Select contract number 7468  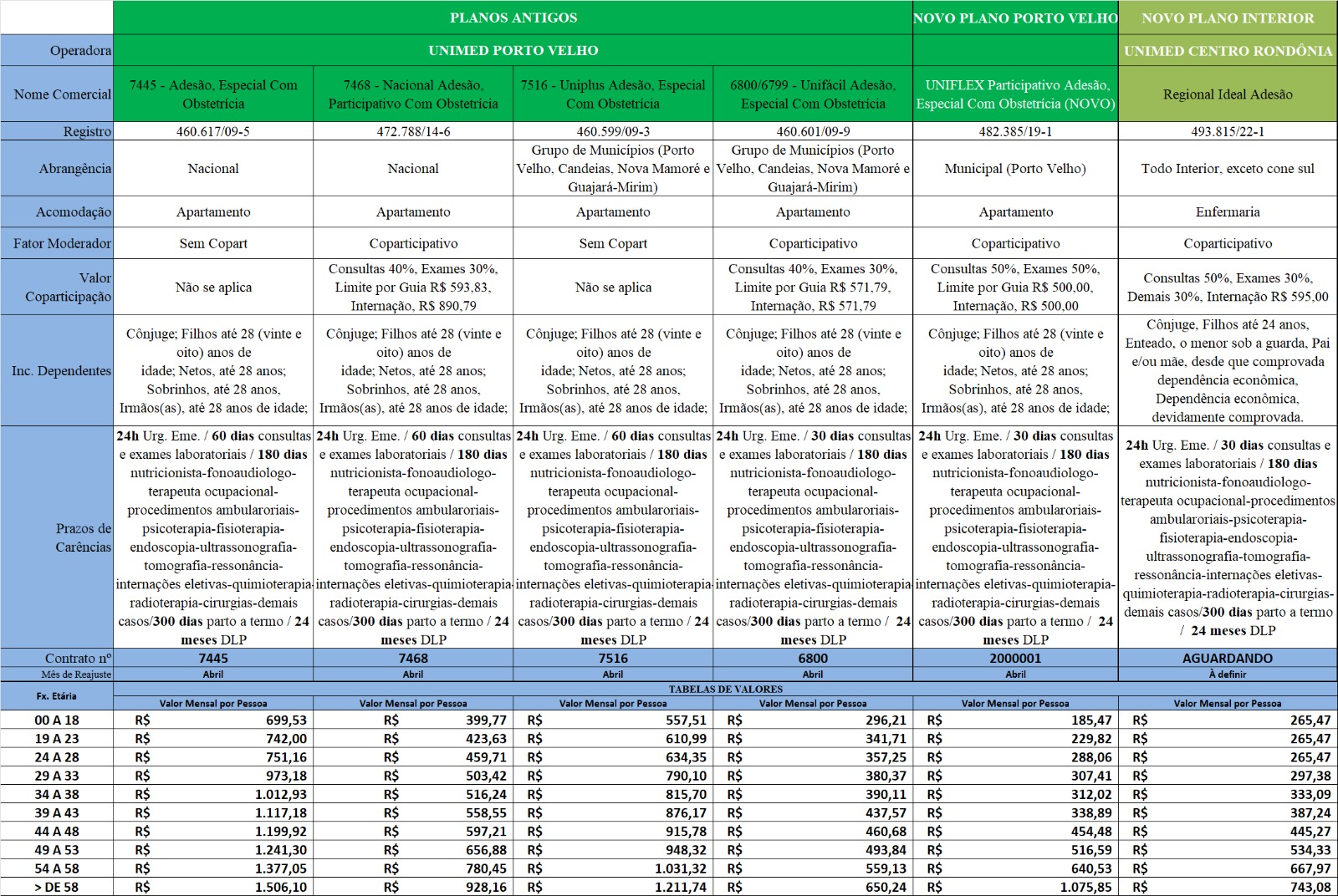413,658
